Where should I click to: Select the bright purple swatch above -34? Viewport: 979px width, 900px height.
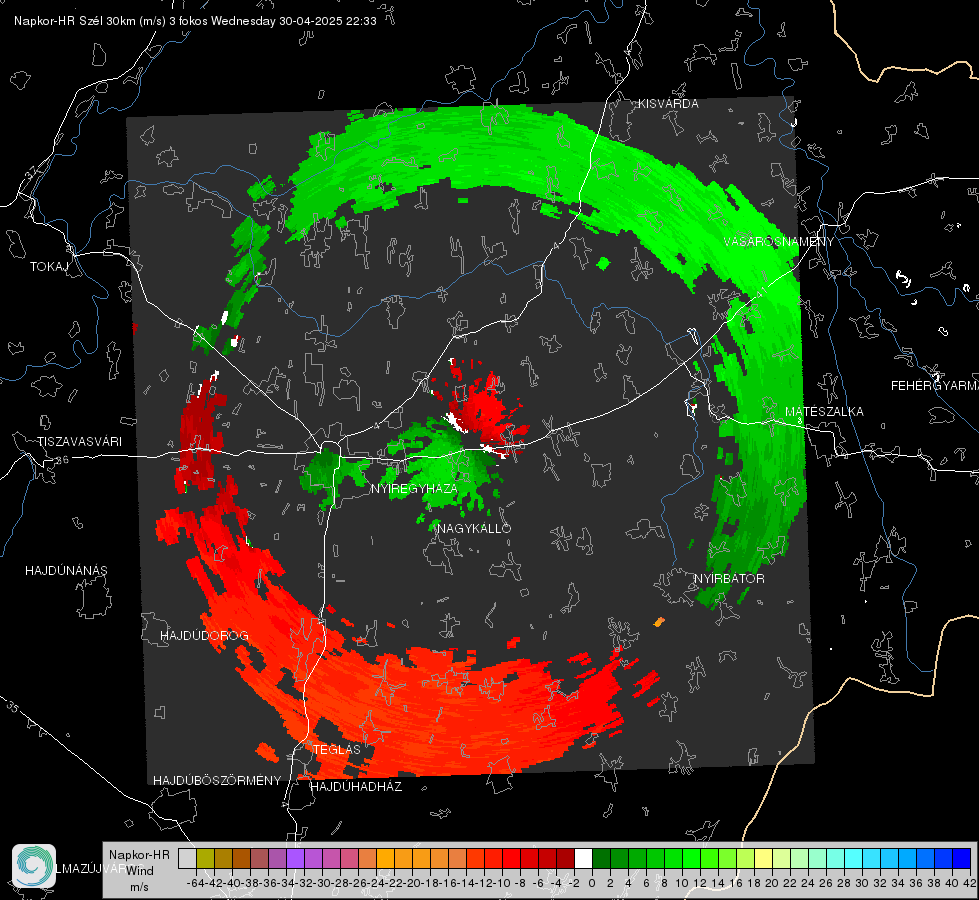(295, 858)
